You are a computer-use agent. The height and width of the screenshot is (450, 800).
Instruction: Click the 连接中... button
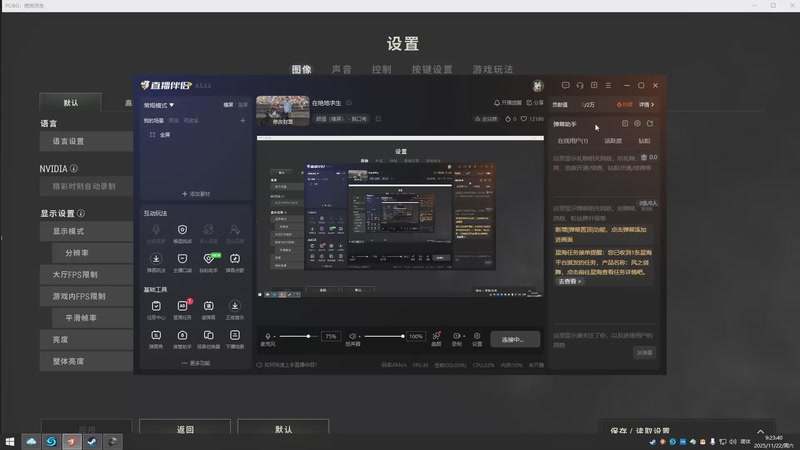[515, 339]
